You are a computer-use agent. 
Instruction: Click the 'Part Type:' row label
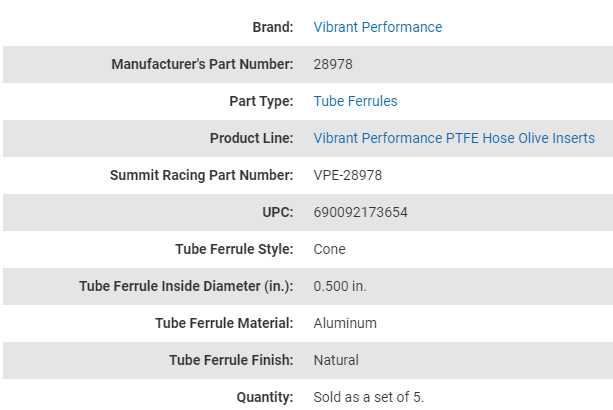coord(261,101)
